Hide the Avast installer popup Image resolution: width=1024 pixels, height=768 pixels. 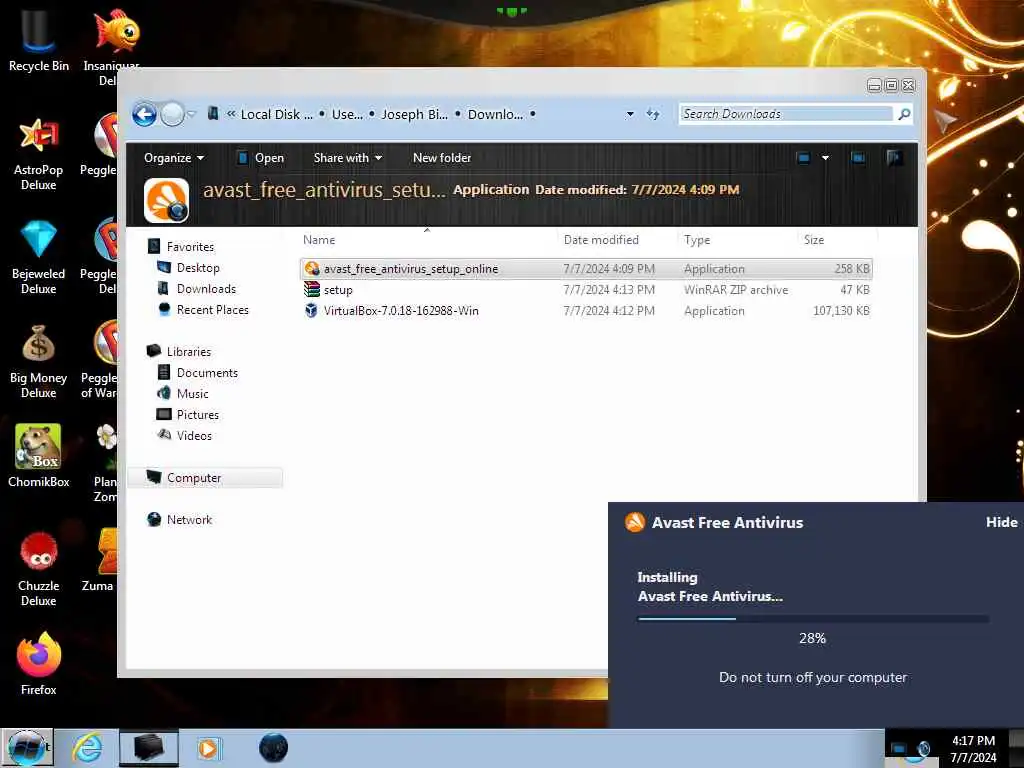(1001, 522)
